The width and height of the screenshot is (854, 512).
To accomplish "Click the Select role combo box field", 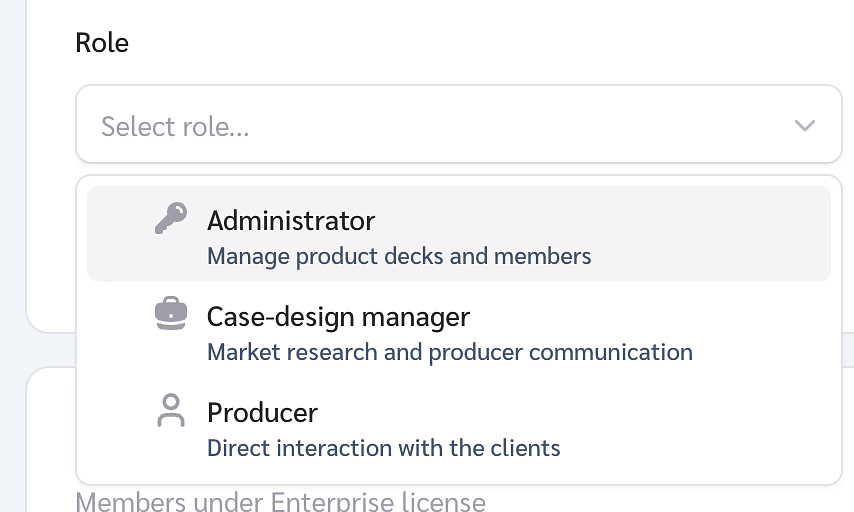I will coord(458,125).
